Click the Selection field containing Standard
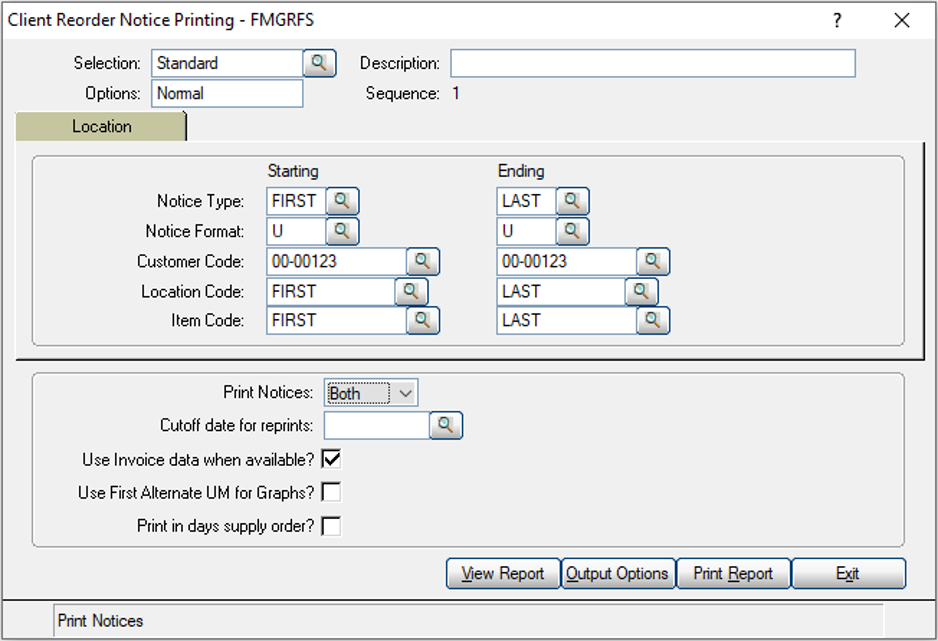 (x=227, y=63)
